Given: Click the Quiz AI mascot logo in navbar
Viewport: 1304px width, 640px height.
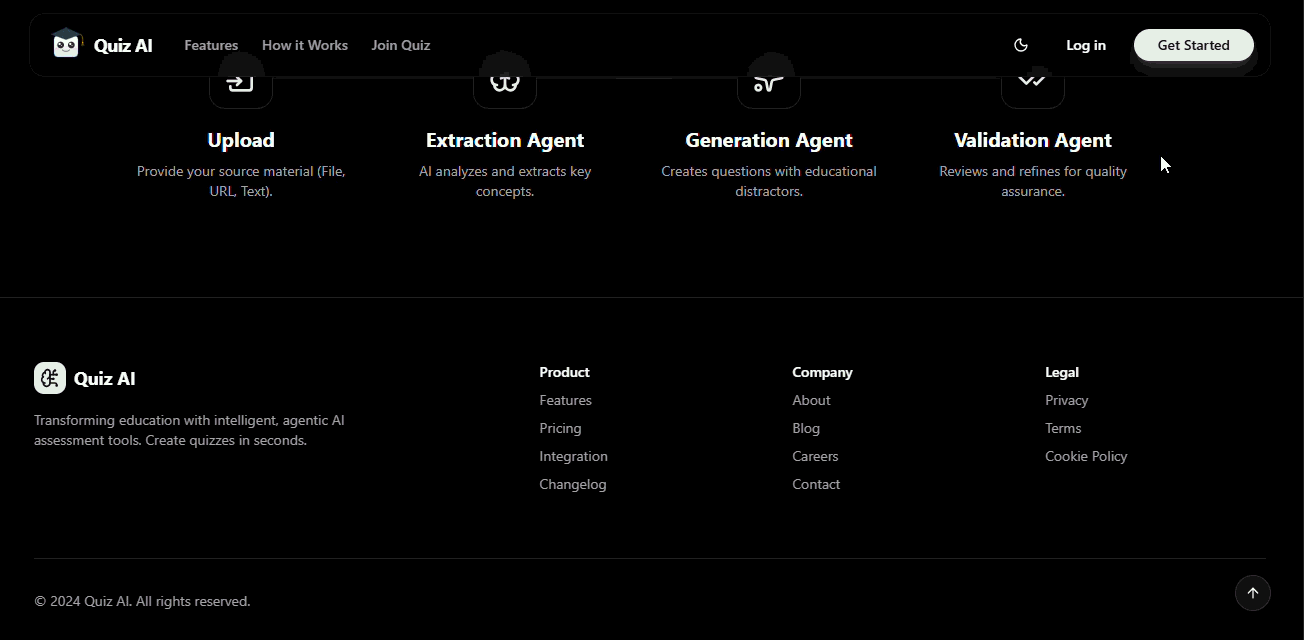Looking at the screenshot, I should [66, 44].
